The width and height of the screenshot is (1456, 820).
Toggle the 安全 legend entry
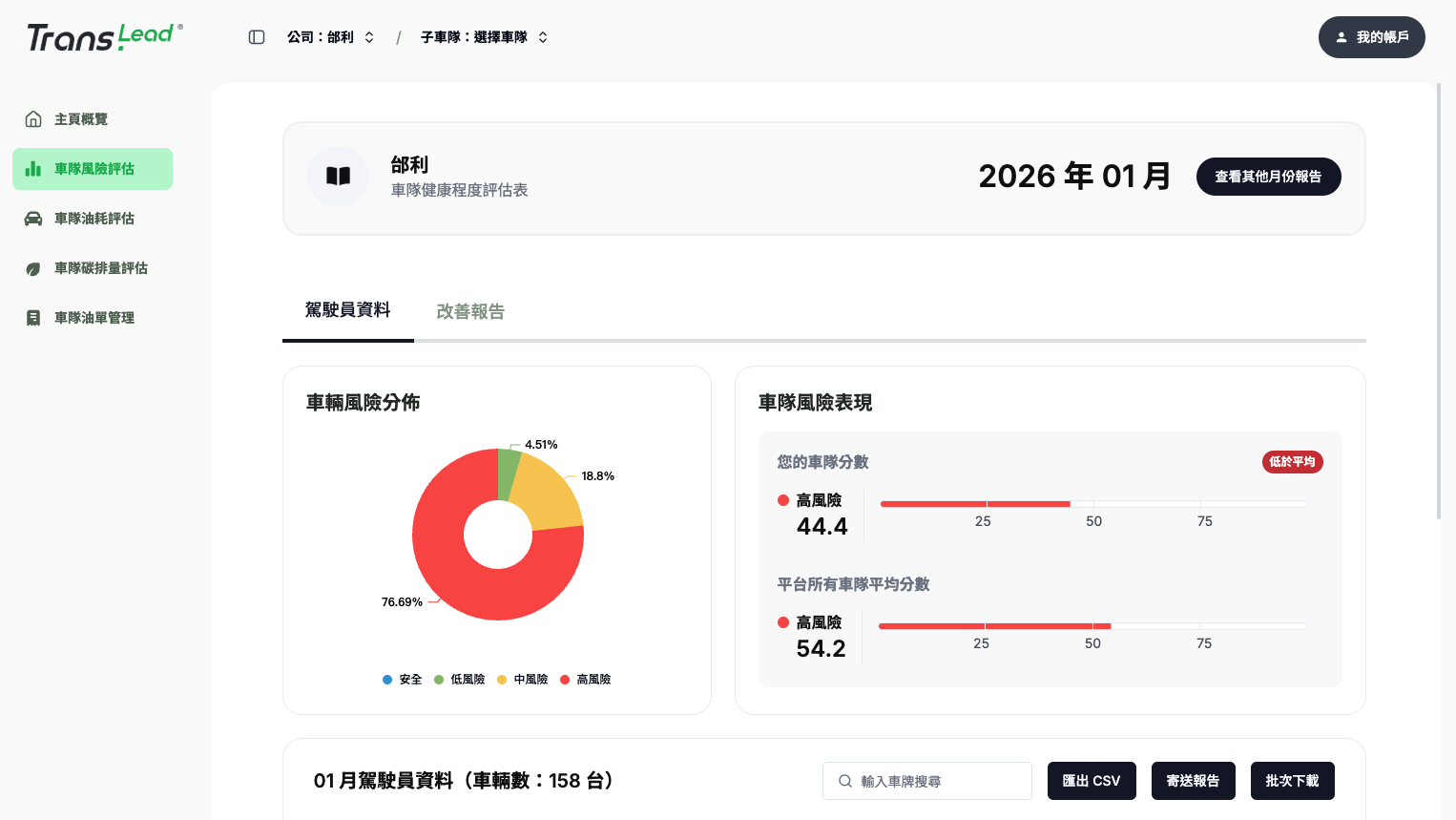click(x=402, y=680)
